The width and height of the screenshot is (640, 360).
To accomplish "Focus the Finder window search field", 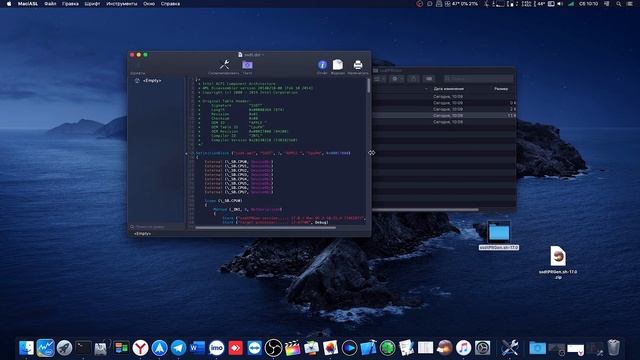I will coord(479,78).
